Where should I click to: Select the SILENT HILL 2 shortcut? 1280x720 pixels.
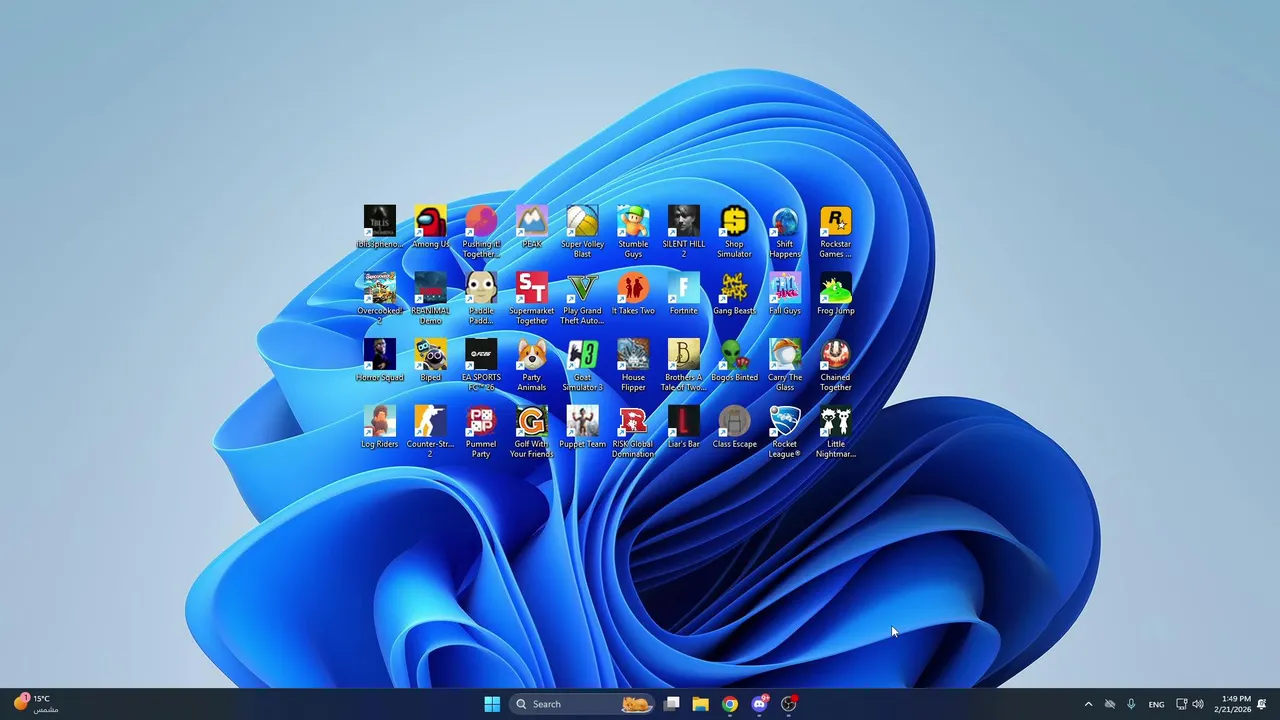point(684,232)
